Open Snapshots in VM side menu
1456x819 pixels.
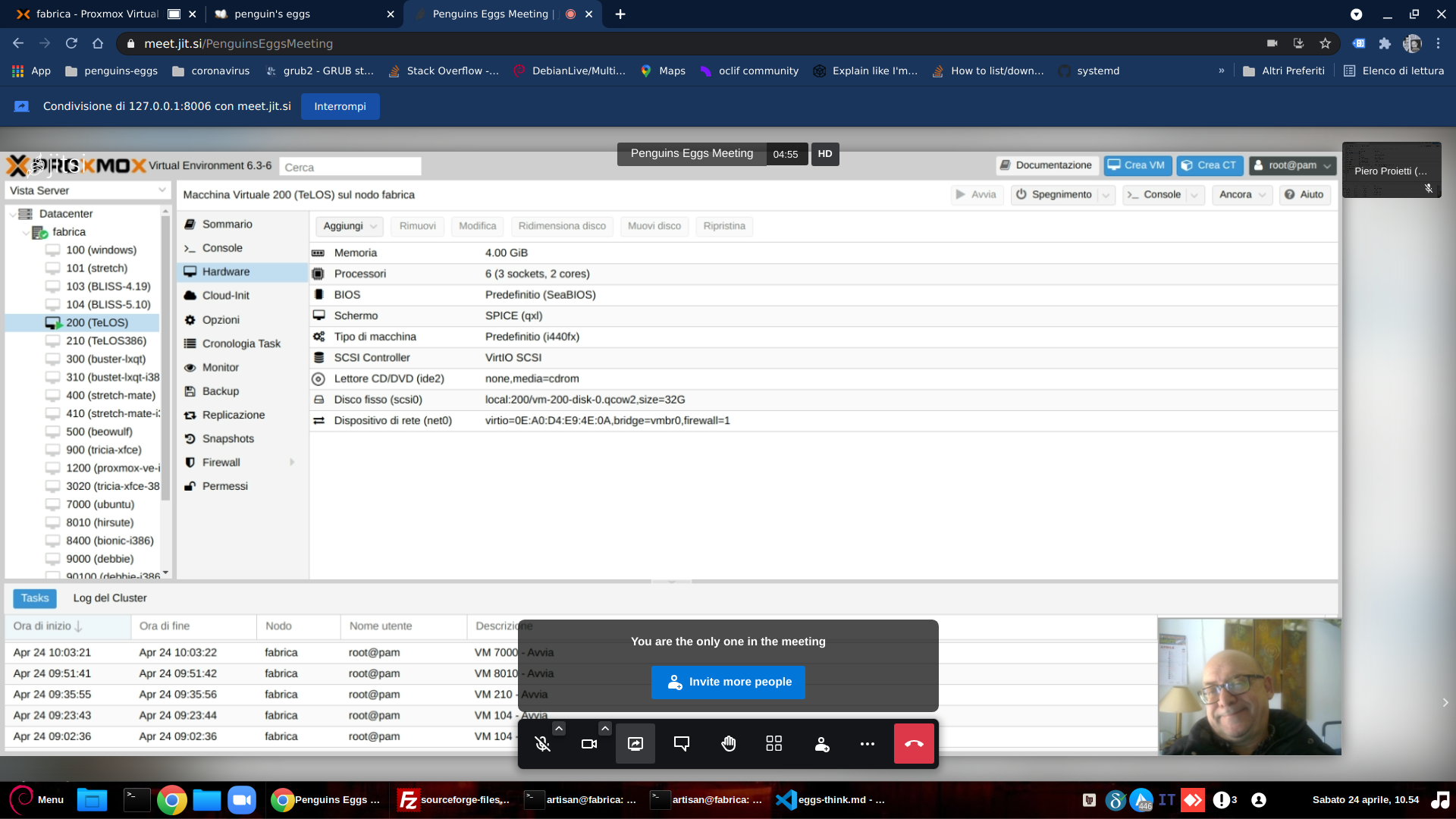[x=228, y=439]
